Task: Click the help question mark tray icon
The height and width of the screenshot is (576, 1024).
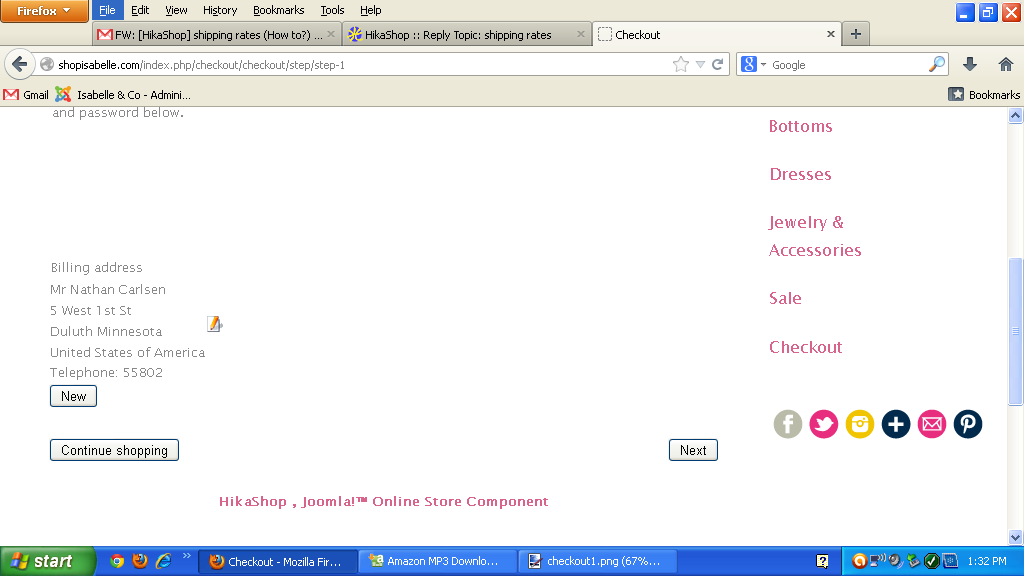Action: [822, 561]
